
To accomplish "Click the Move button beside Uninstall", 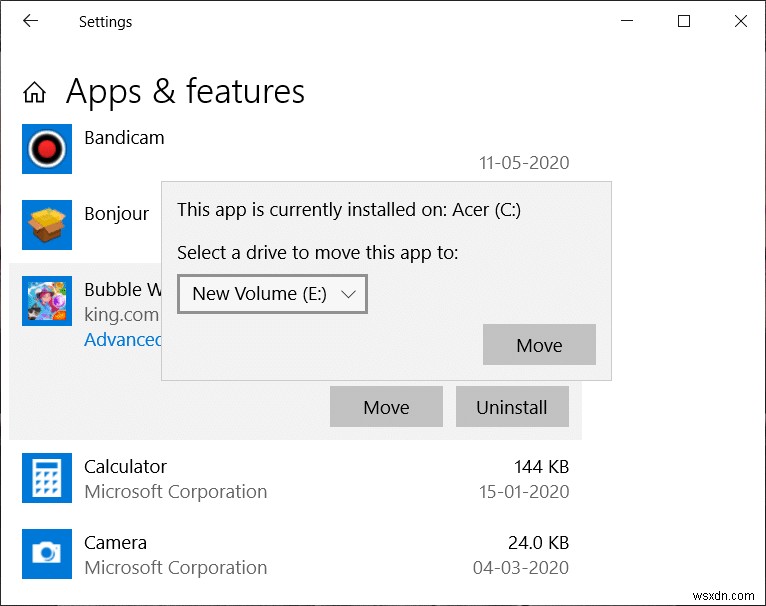I will click(x=386, y=407).
